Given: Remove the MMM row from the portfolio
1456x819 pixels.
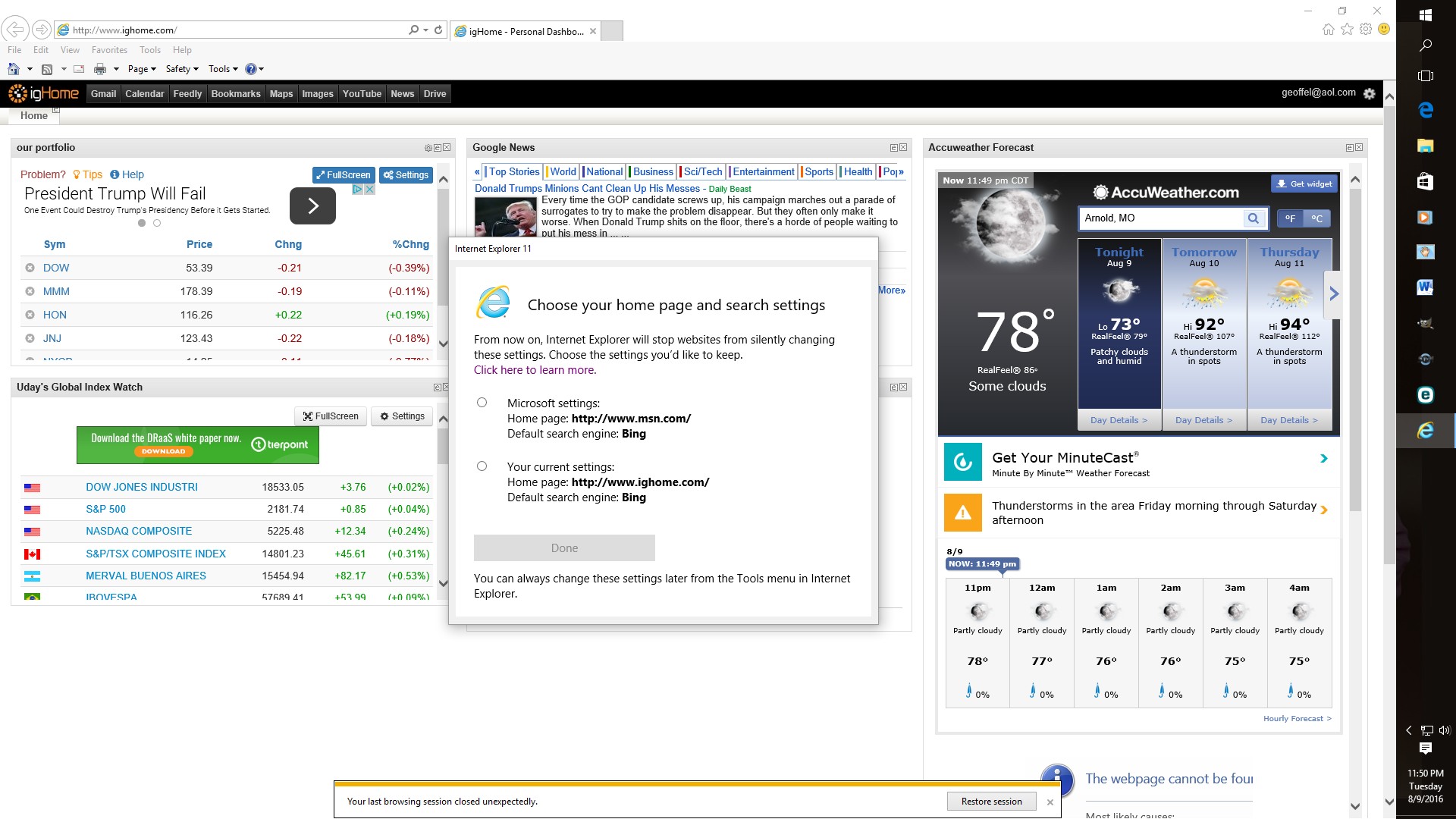Looking at the screenshot, I should click(x=30, y=291).
